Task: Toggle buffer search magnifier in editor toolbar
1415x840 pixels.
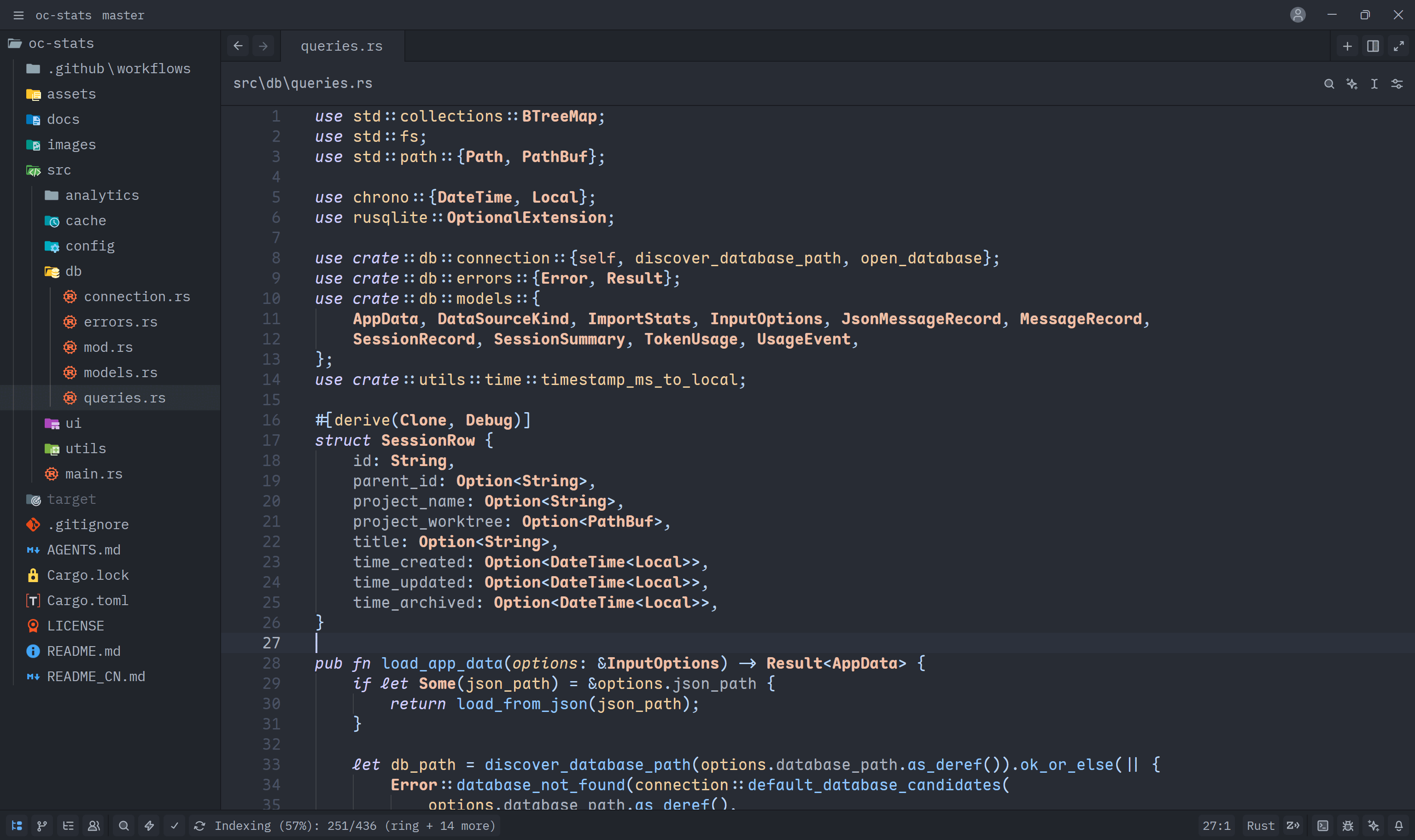Action: (1329, 84)
